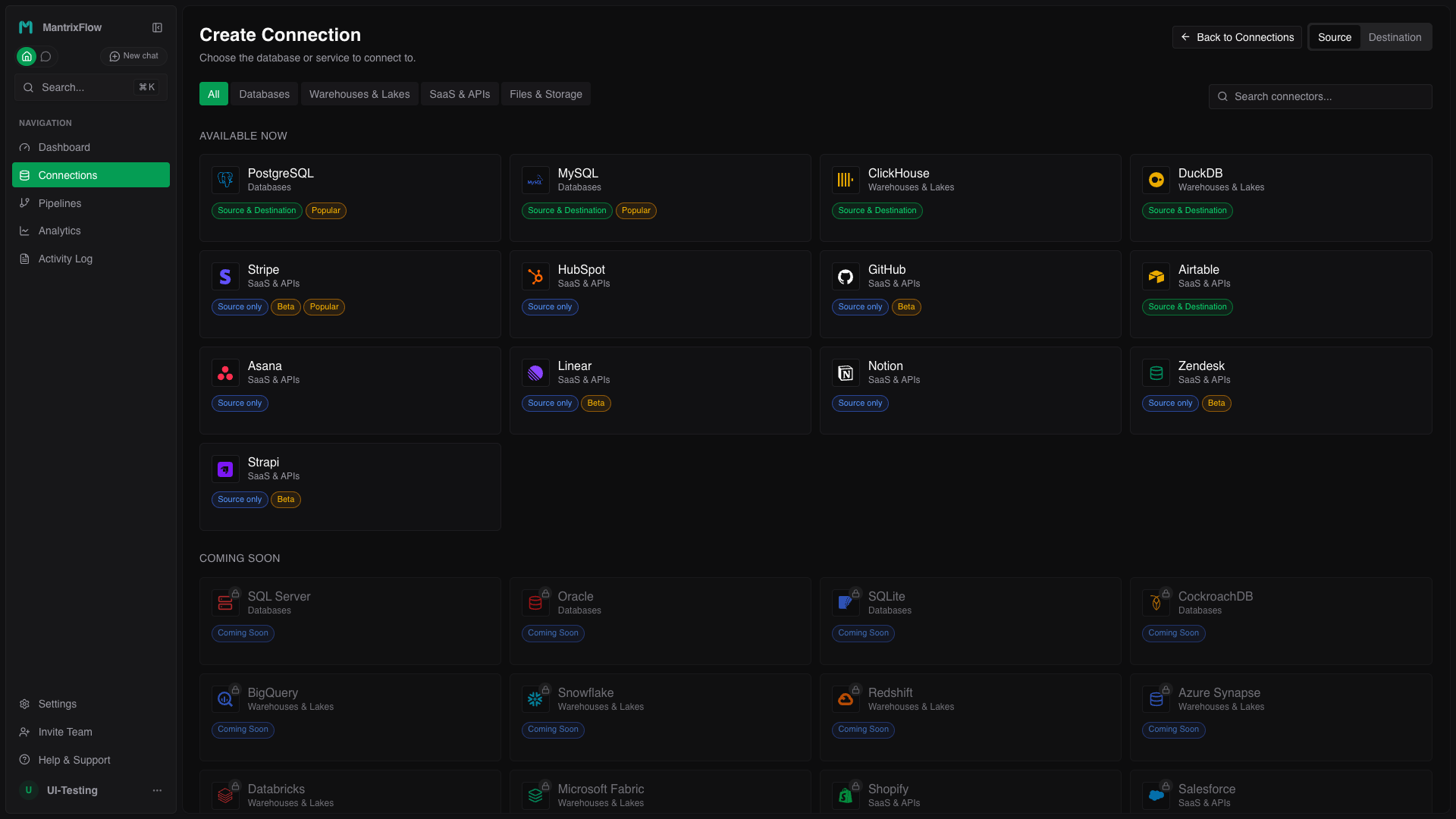Screen dimensions: 1456x819
Task: Click the locked SQLite icon
Action: click(x=846, y=603)
